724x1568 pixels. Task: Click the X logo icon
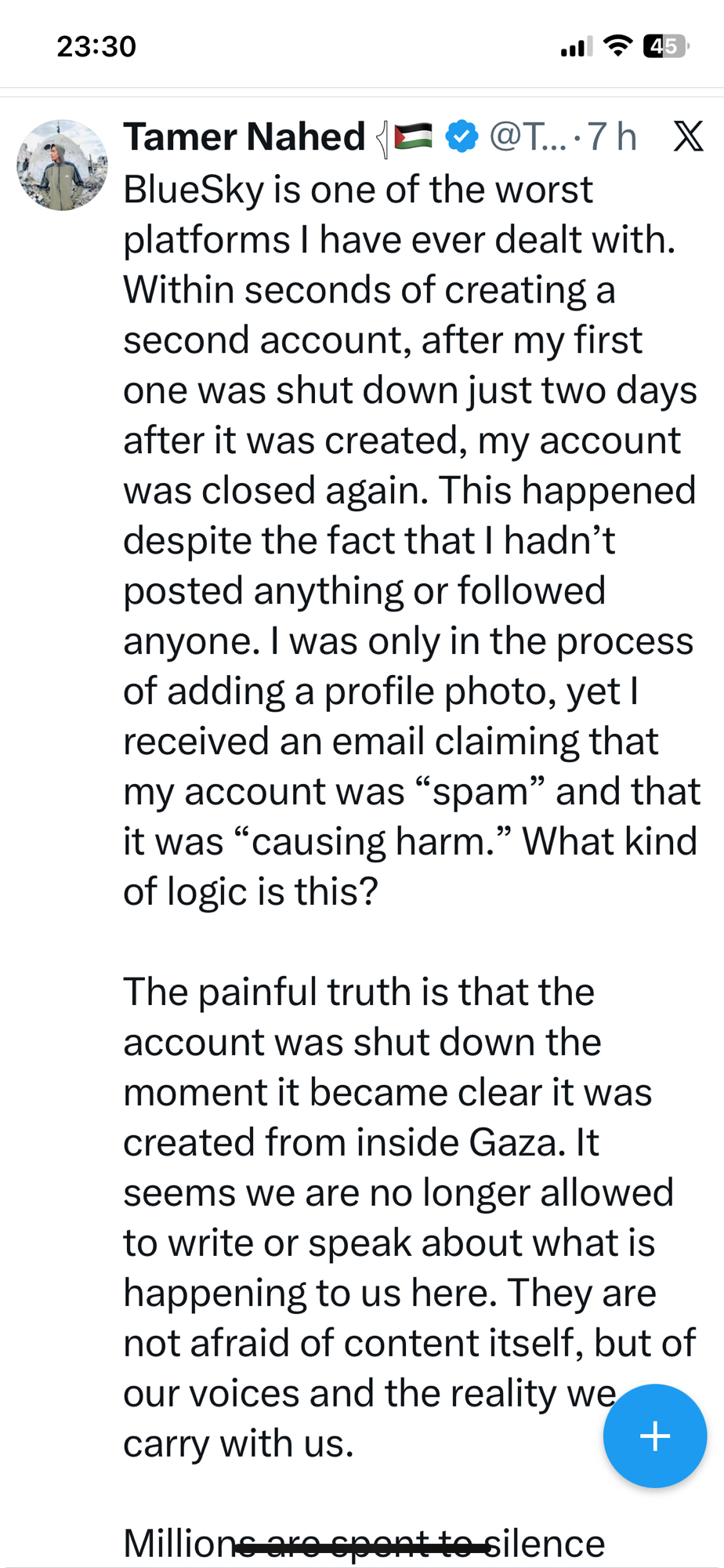point(687,137)
